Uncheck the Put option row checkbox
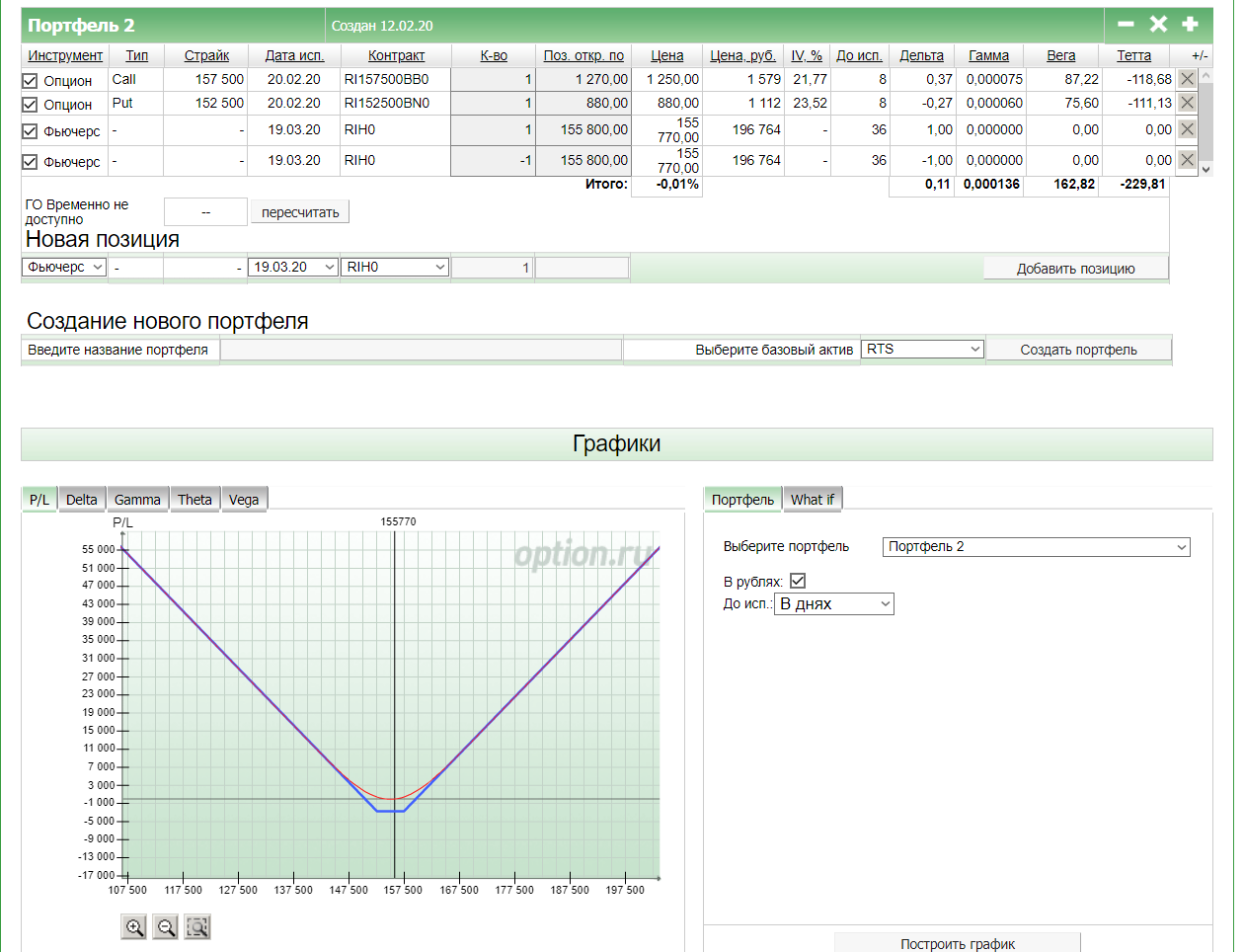This screenshot has width=1244, height=952. (30, 105)
